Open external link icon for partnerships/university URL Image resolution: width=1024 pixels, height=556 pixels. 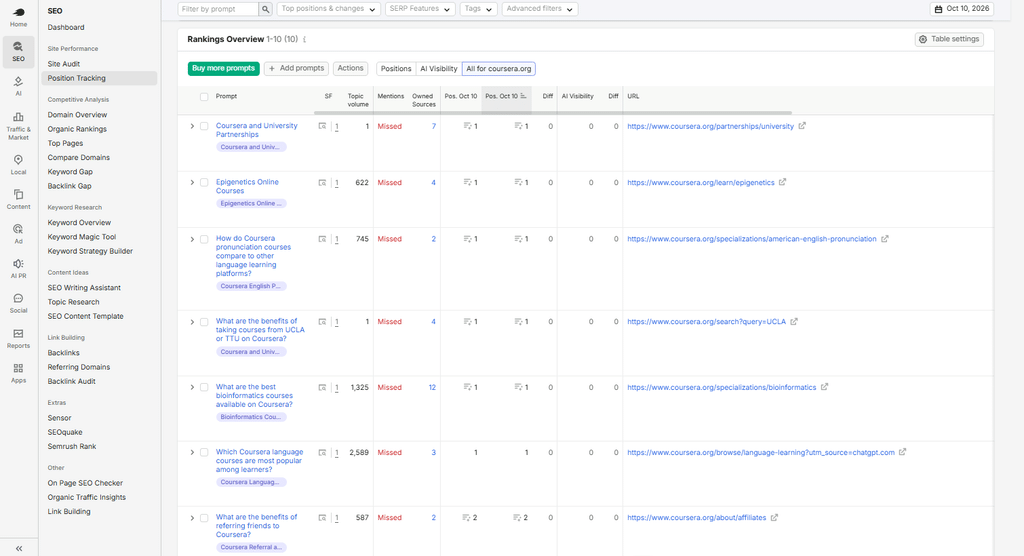click(x=802, y=126)
